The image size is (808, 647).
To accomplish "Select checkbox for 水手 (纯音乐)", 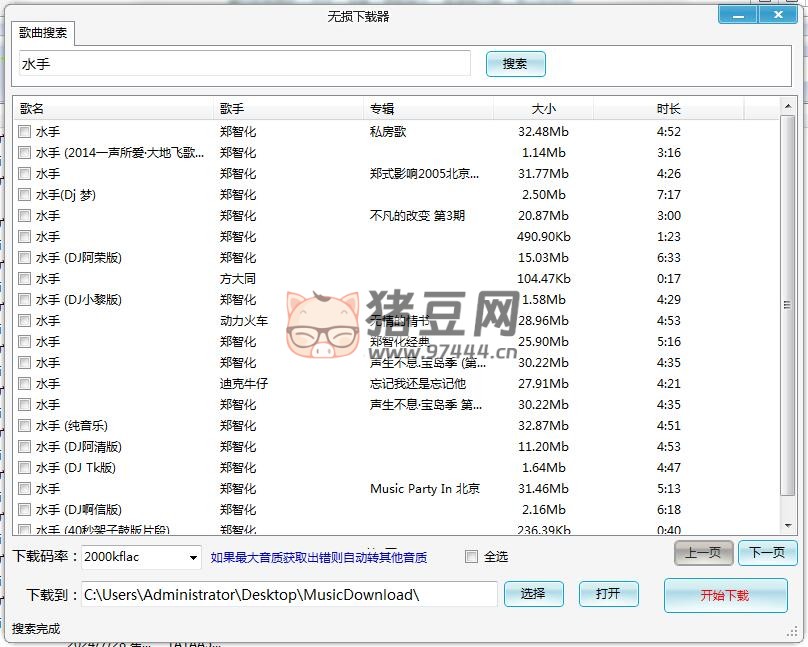I will coord(24,426).
